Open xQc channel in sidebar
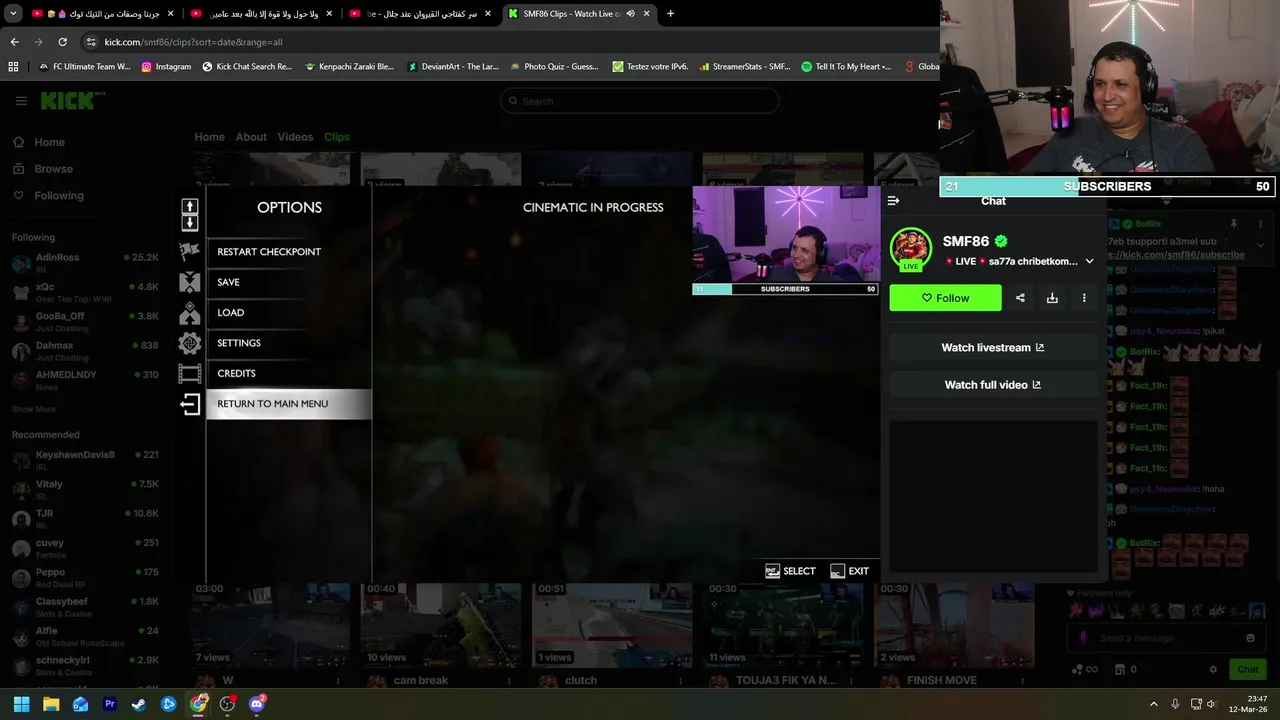 pyautogui.click(x=85, y=292)
